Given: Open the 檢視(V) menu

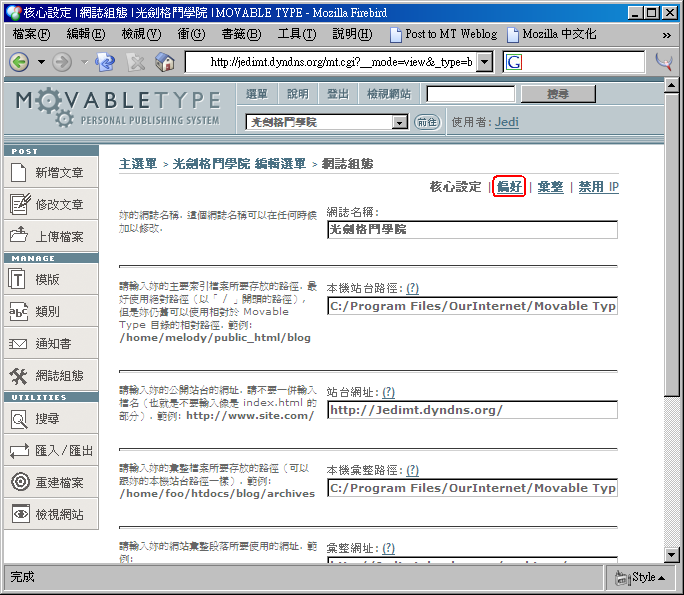Looking at the screenshot, I should pos(141,34).
